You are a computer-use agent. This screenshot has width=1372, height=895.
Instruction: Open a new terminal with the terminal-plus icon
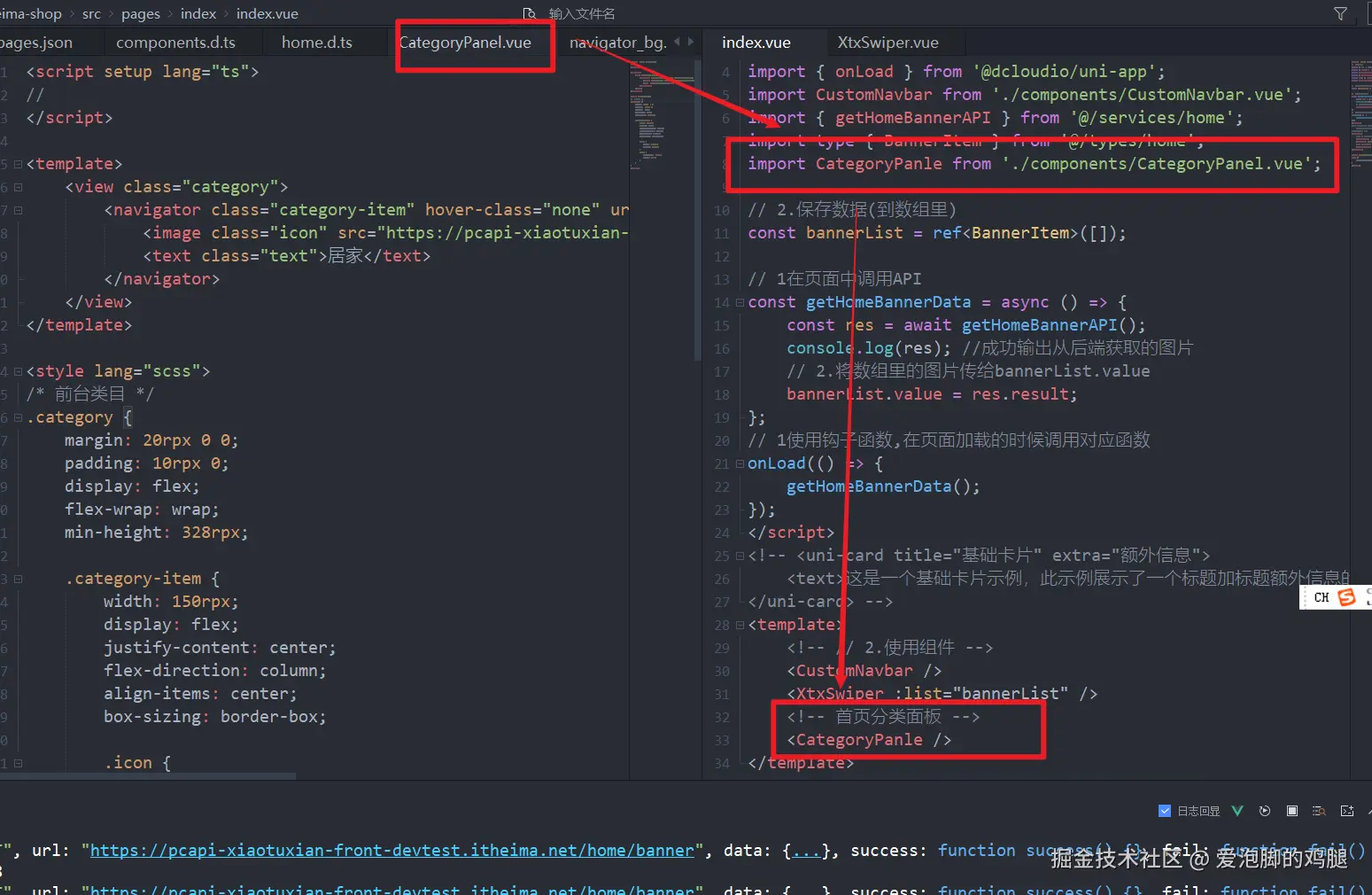click(x=1347, y=811)
